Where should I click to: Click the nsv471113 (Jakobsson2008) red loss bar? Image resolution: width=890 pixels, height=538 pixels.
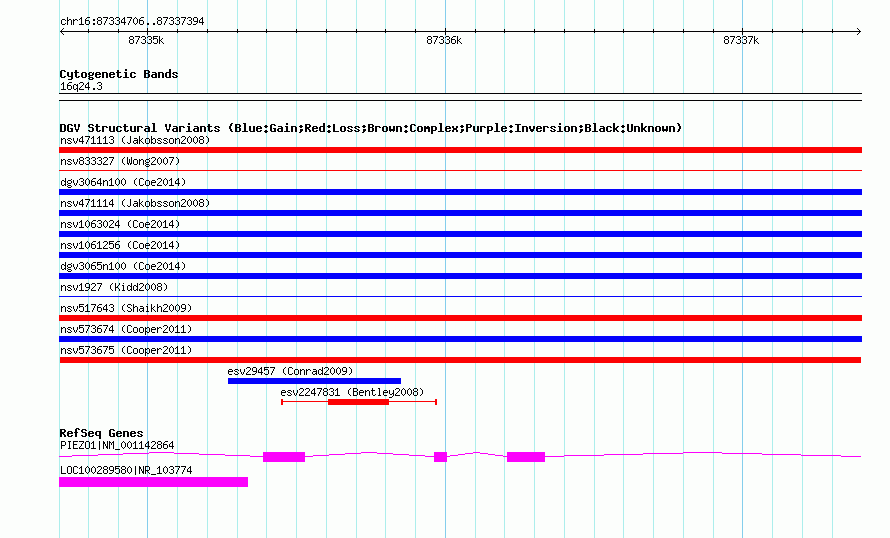tap(460, 150)
